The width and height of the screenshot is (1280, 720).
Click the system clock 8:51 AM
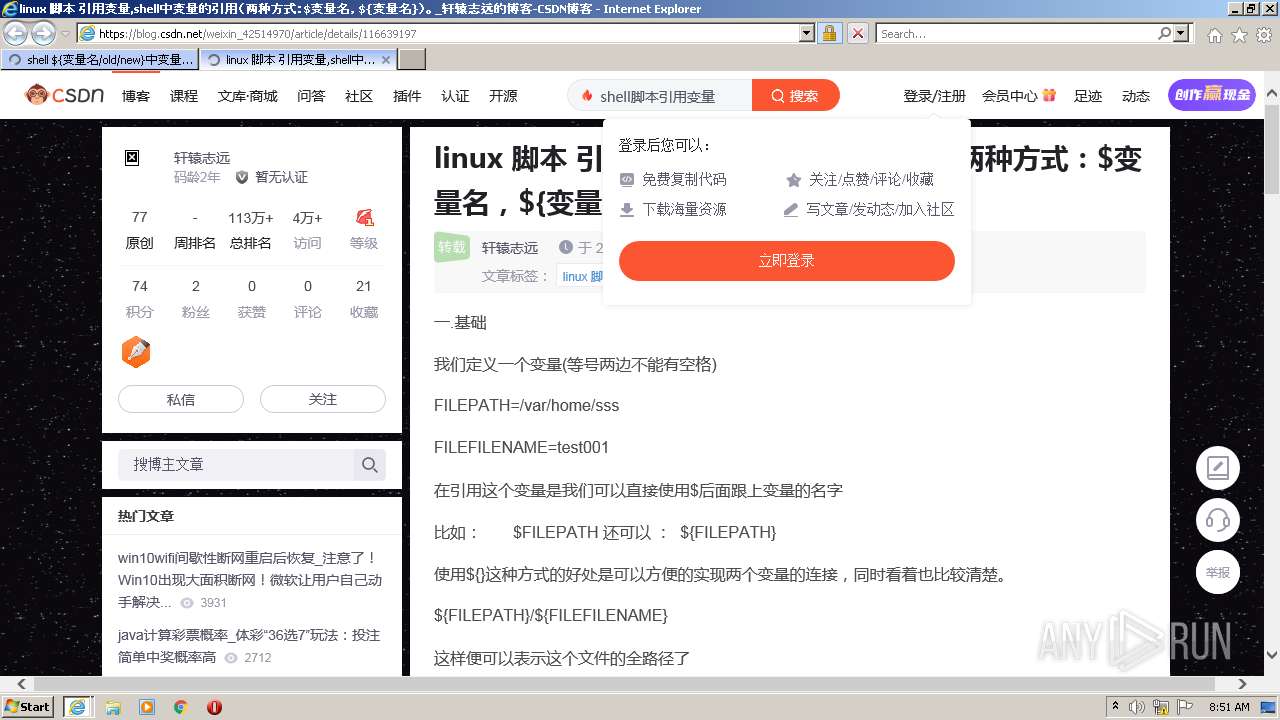tap(1229, 707)
